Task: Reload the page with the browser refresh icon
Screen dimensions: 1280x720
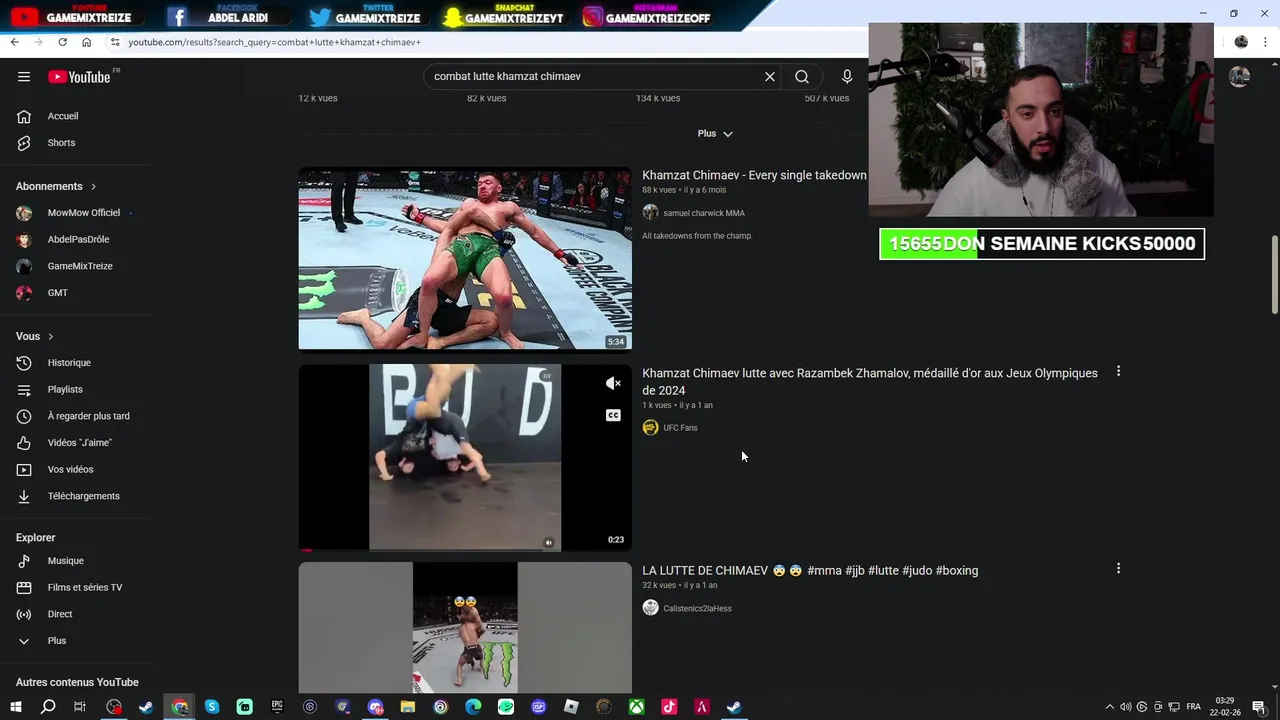Action: pyautogui.click(x=62, y=42)
